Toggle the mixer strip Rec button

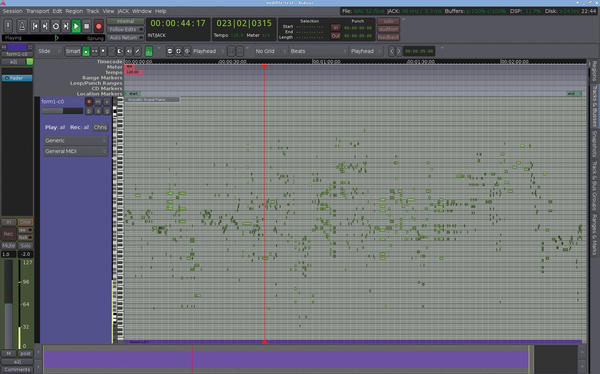coord(8,234)
